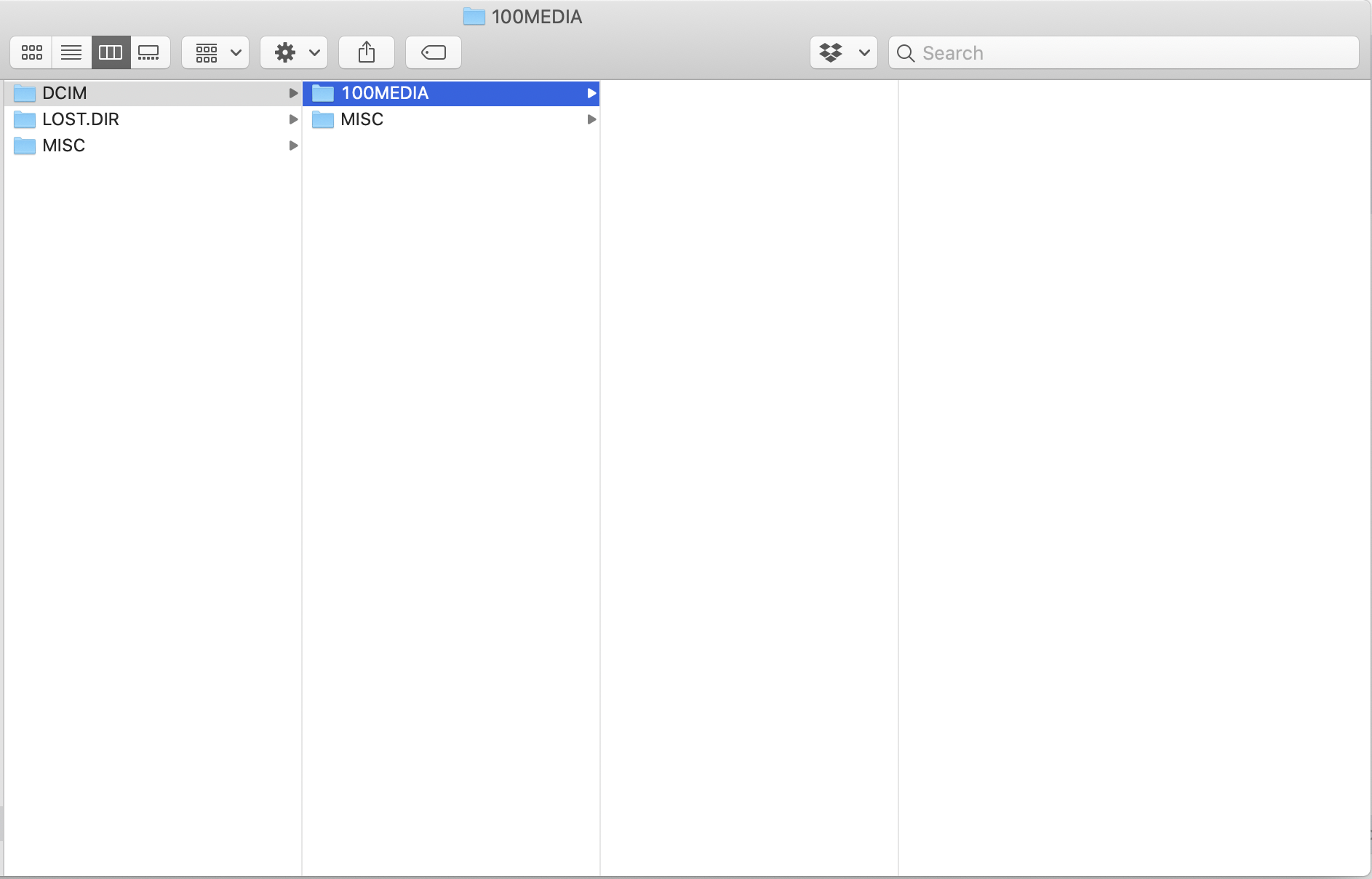Screen dimensions: 1372x879
Task: Expand the DCIM folder disclosure arrow
Action: pyautogui.click(x=293, y=93)
